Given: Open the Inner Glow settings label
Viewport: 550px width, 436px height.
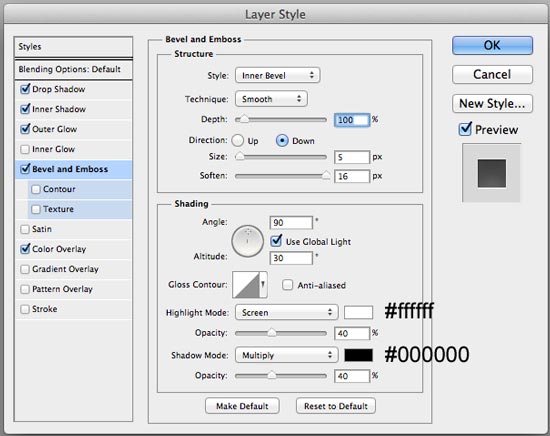Looking at the screenshot, I should point(53,149).
